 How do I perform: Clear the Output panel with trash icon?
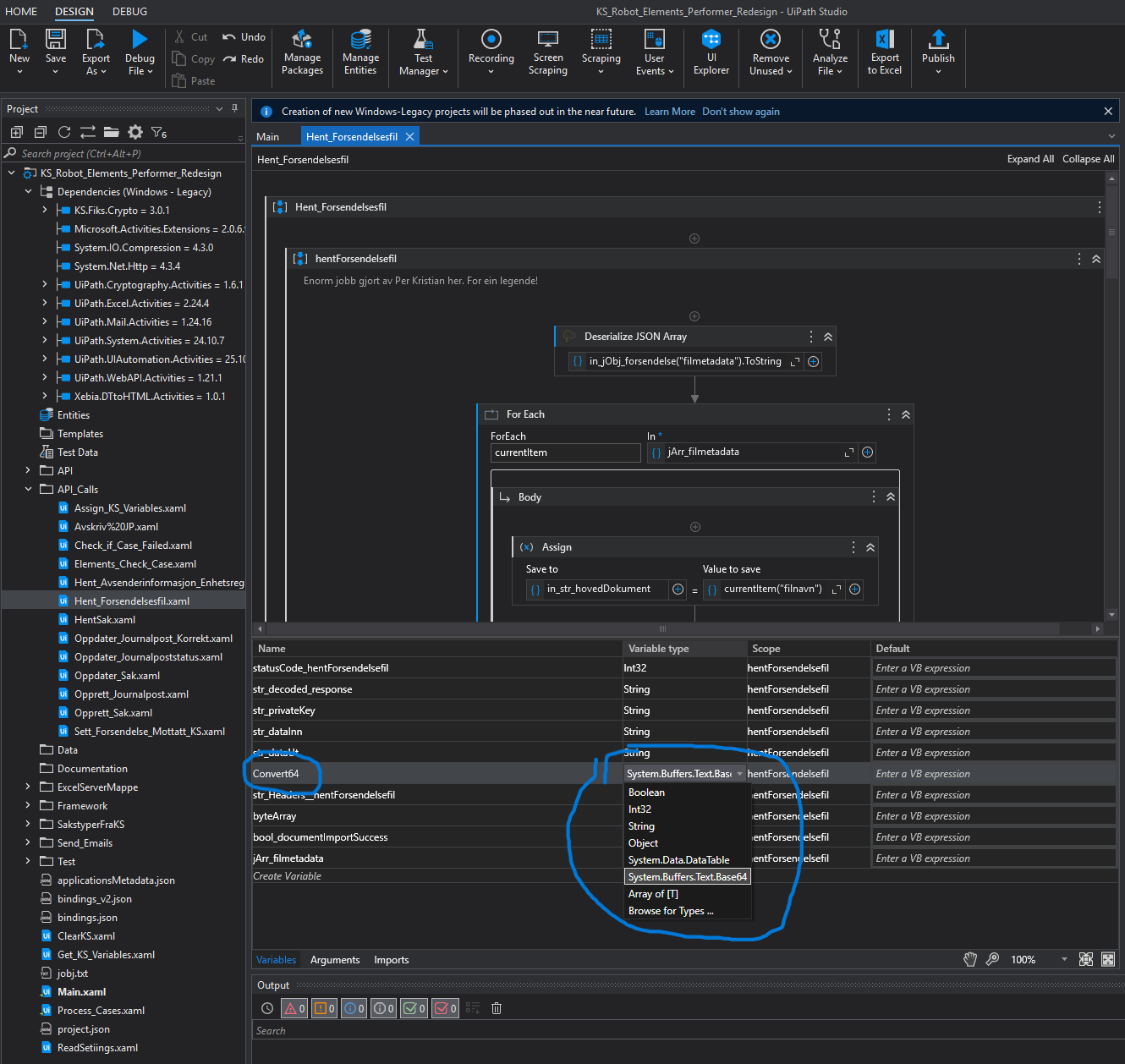point(497,1008)
